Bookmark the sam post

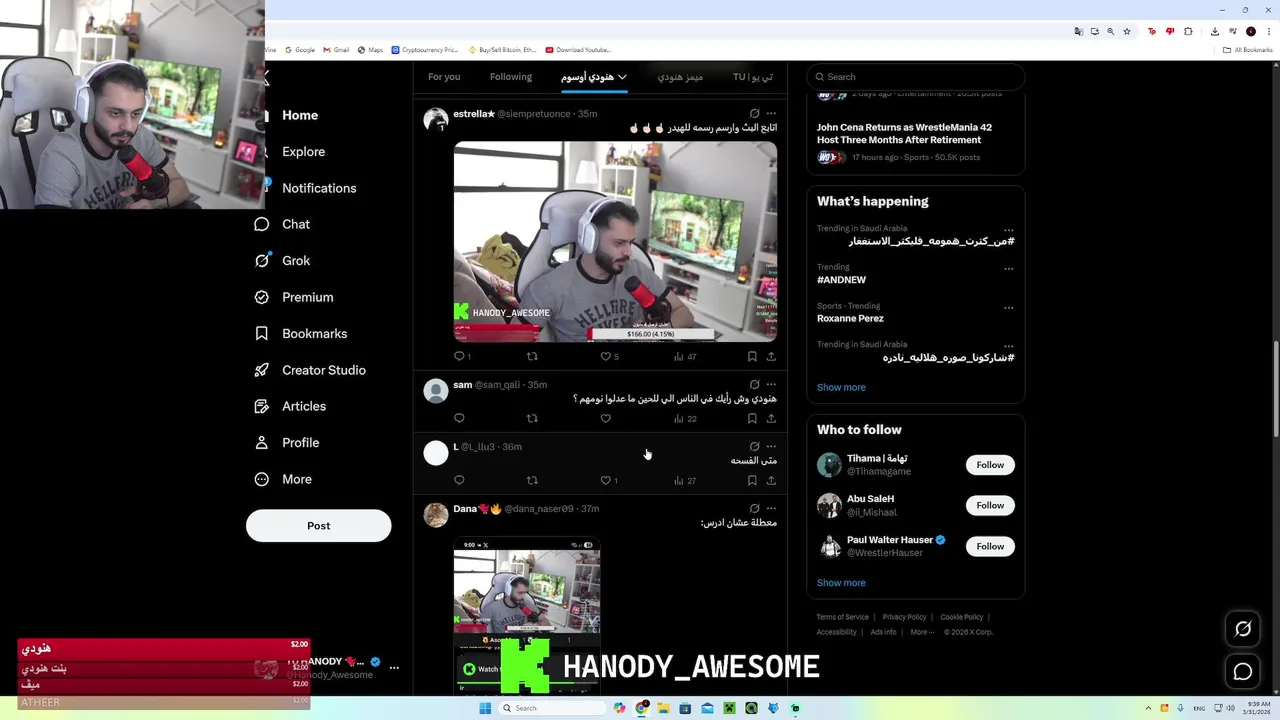(x=752, y=418)
